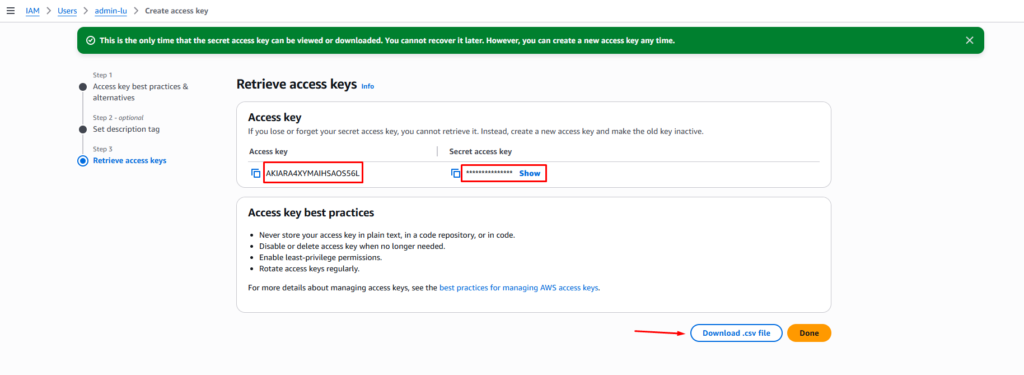1024x375 pixels.
Task: Click 'Enable least-privilege permissions' text
Action: [x=321, y=257]
